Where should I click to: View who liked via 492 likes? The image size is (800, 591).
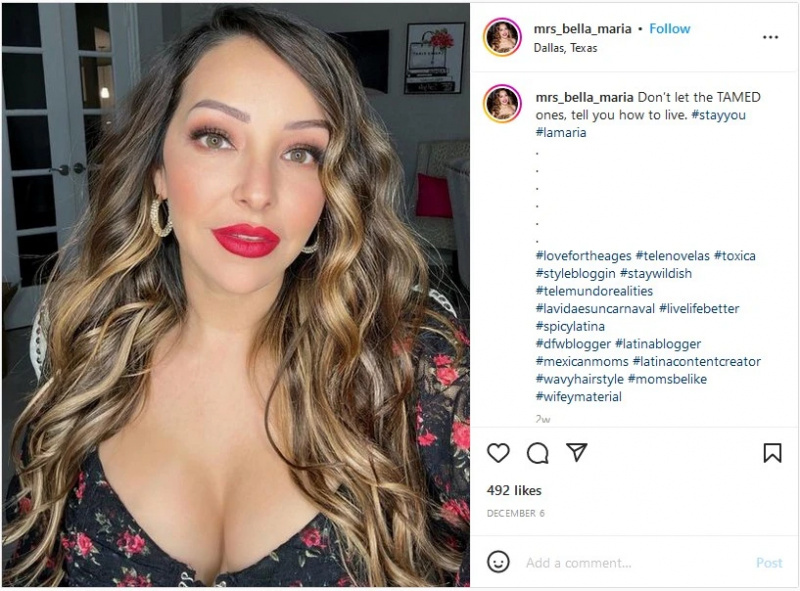514,490
